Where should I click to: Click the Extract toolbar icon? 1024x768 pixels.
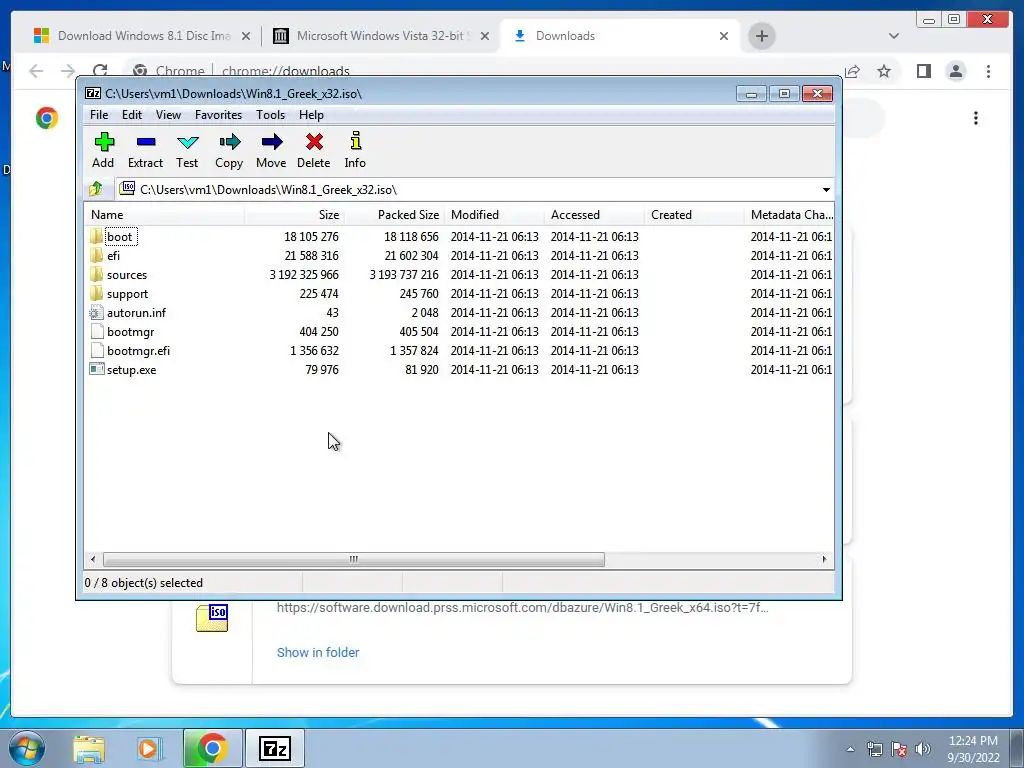pyautogui.click(x=145, y=150)
